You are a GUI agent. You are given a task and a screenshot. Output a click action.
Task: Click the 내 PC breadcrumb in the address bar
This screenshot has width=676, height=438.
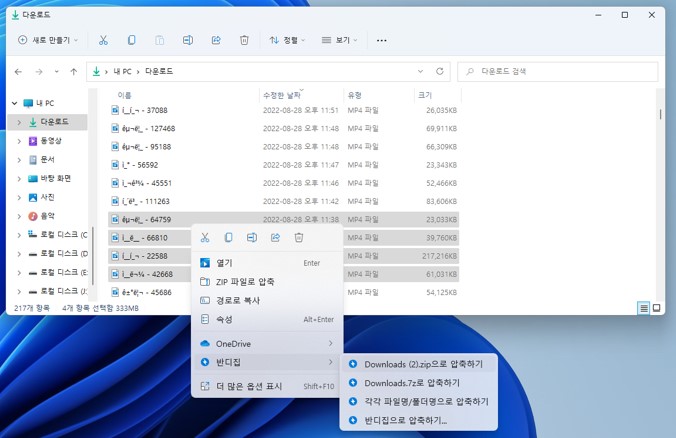[x=122, y=72]
